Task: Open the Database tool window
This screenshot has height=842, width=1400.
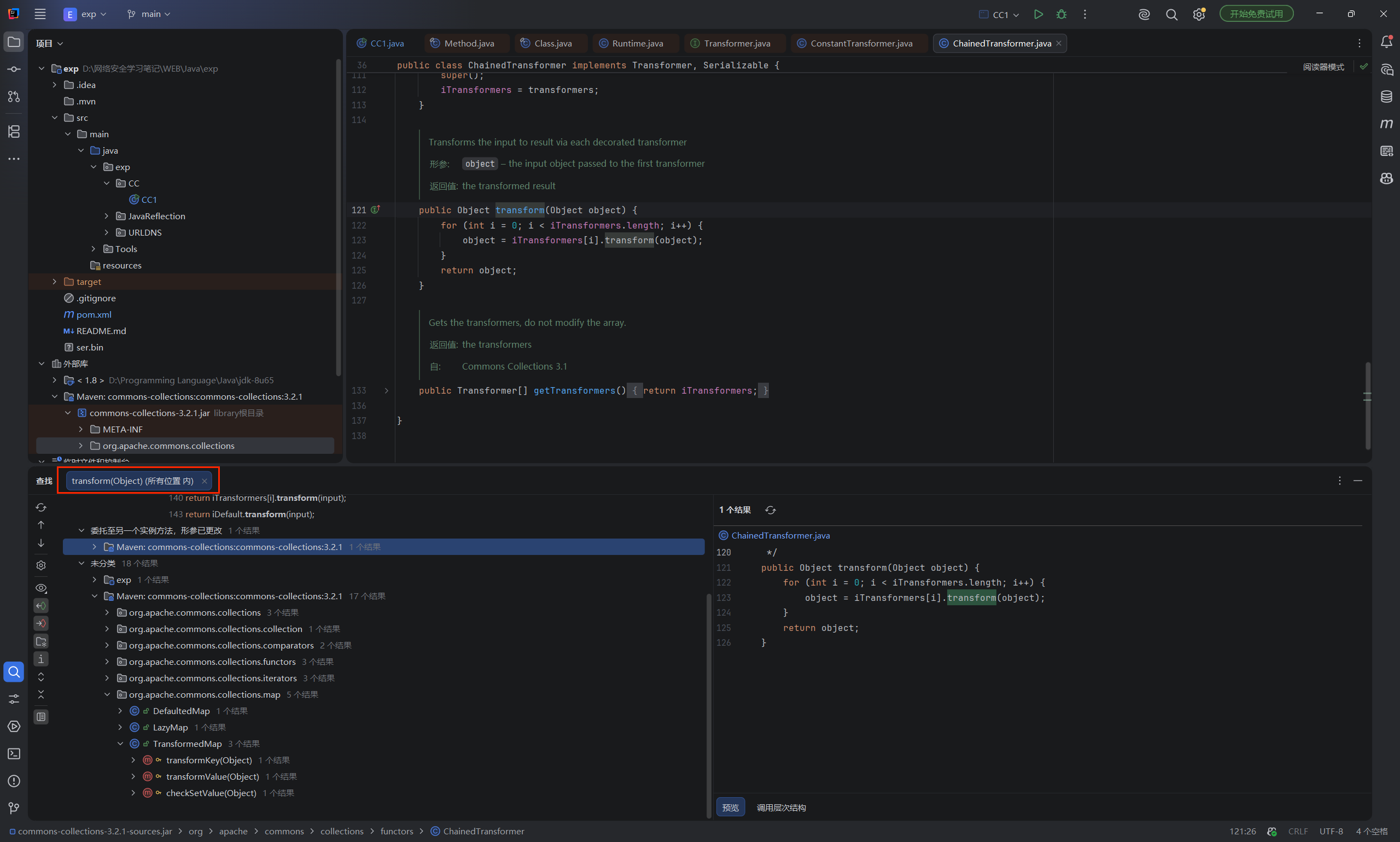Action: [x=1386, y=96]
